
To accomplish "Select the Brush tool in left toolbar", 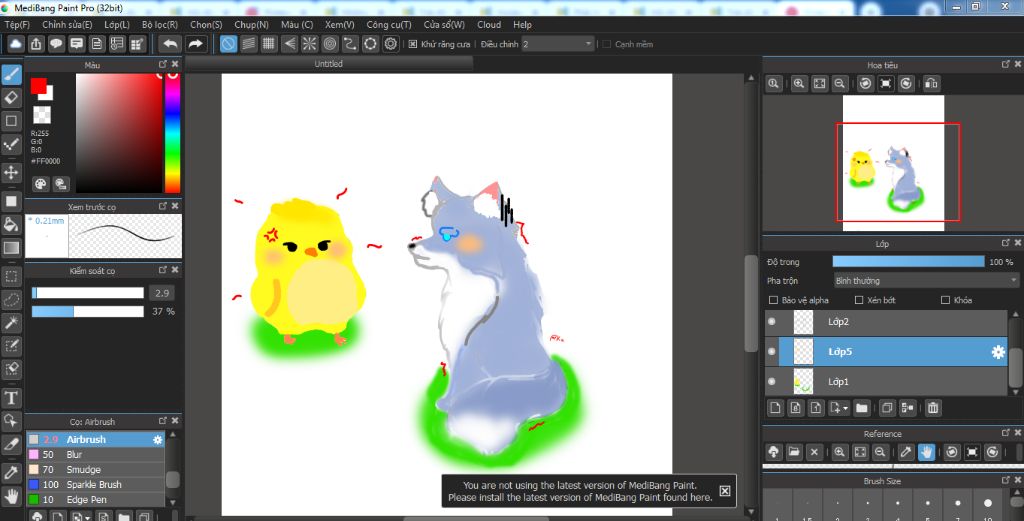I will [x=11, y=74].
